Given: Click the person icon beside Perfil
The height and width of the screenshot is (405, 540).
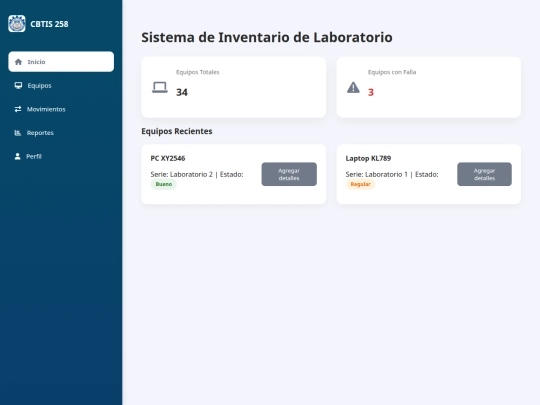Looking at the screenshot, I should [17, 156].
